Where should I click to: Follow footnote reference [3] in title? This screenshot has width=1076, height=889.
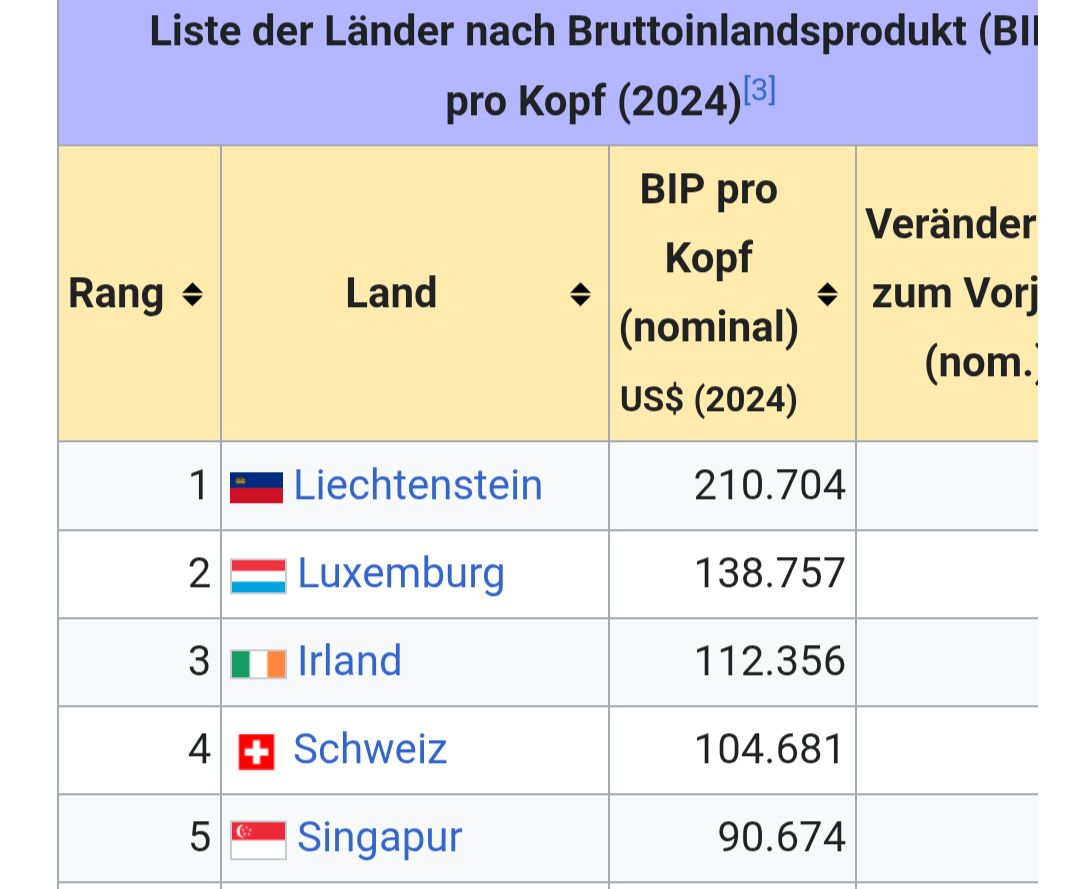(760, 89)
